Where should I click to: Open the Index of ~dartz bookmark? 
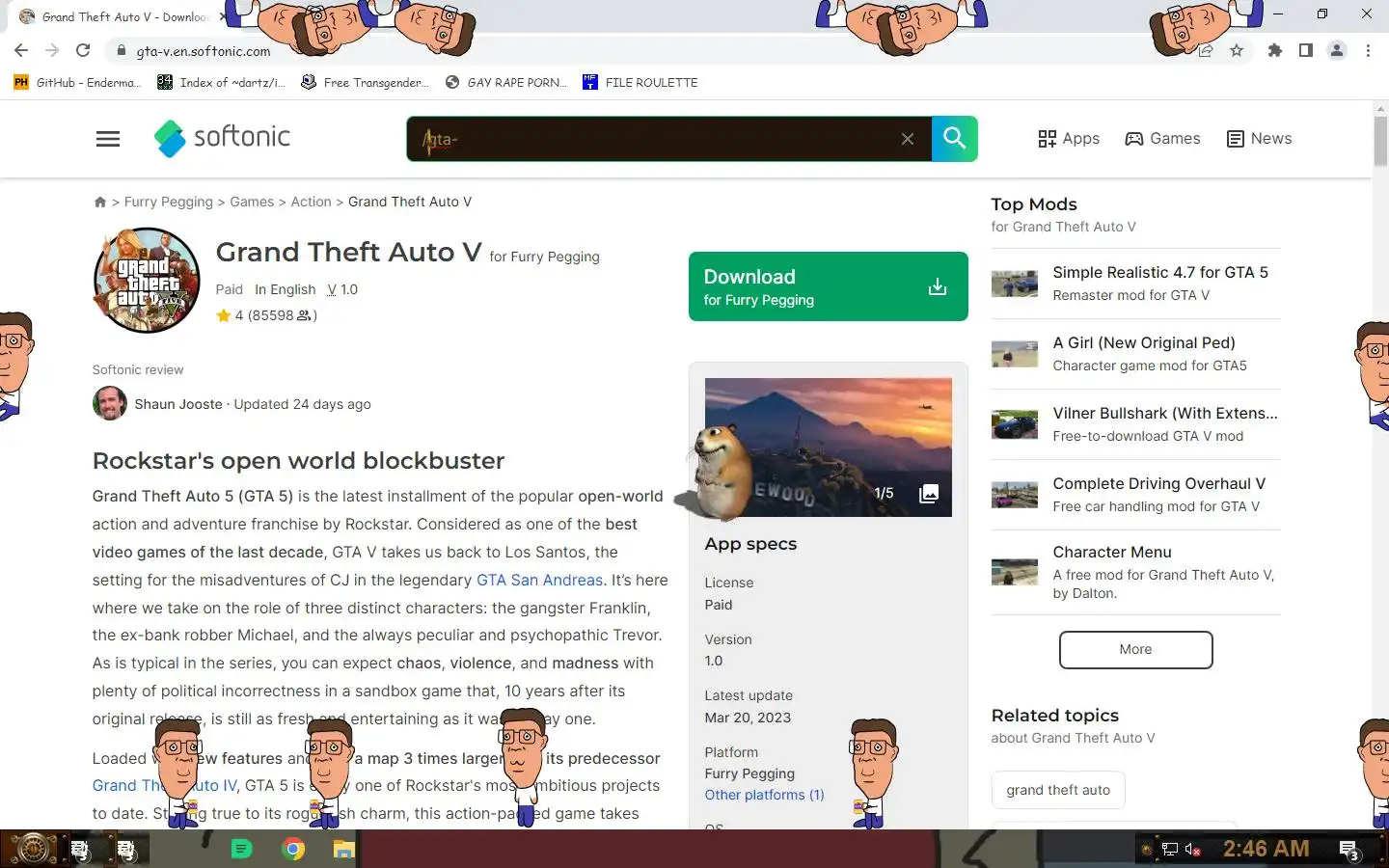(x=222, y=82)
